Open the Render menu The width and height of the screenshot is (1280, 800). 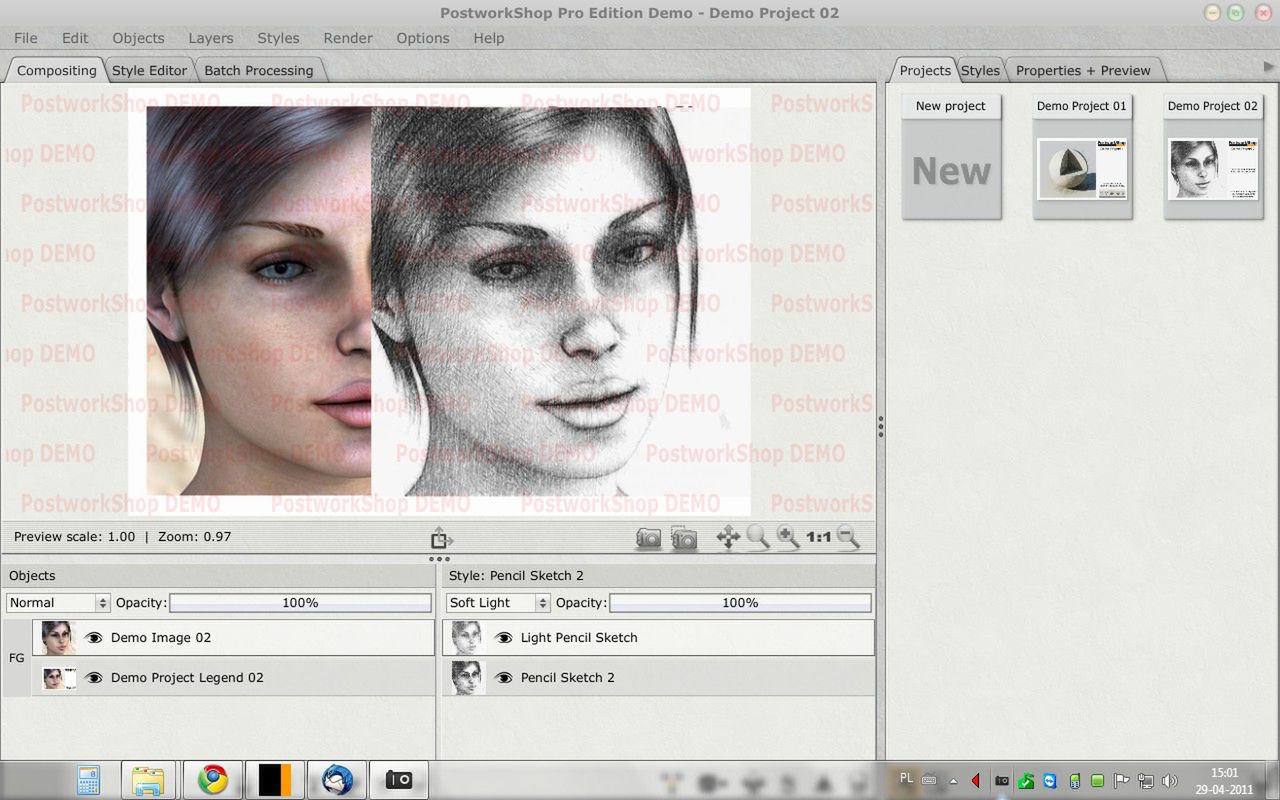point(348,38)
